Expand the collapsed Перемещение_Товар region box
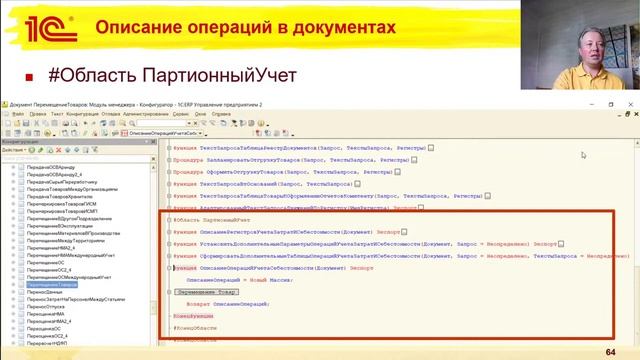 [207, 292]
